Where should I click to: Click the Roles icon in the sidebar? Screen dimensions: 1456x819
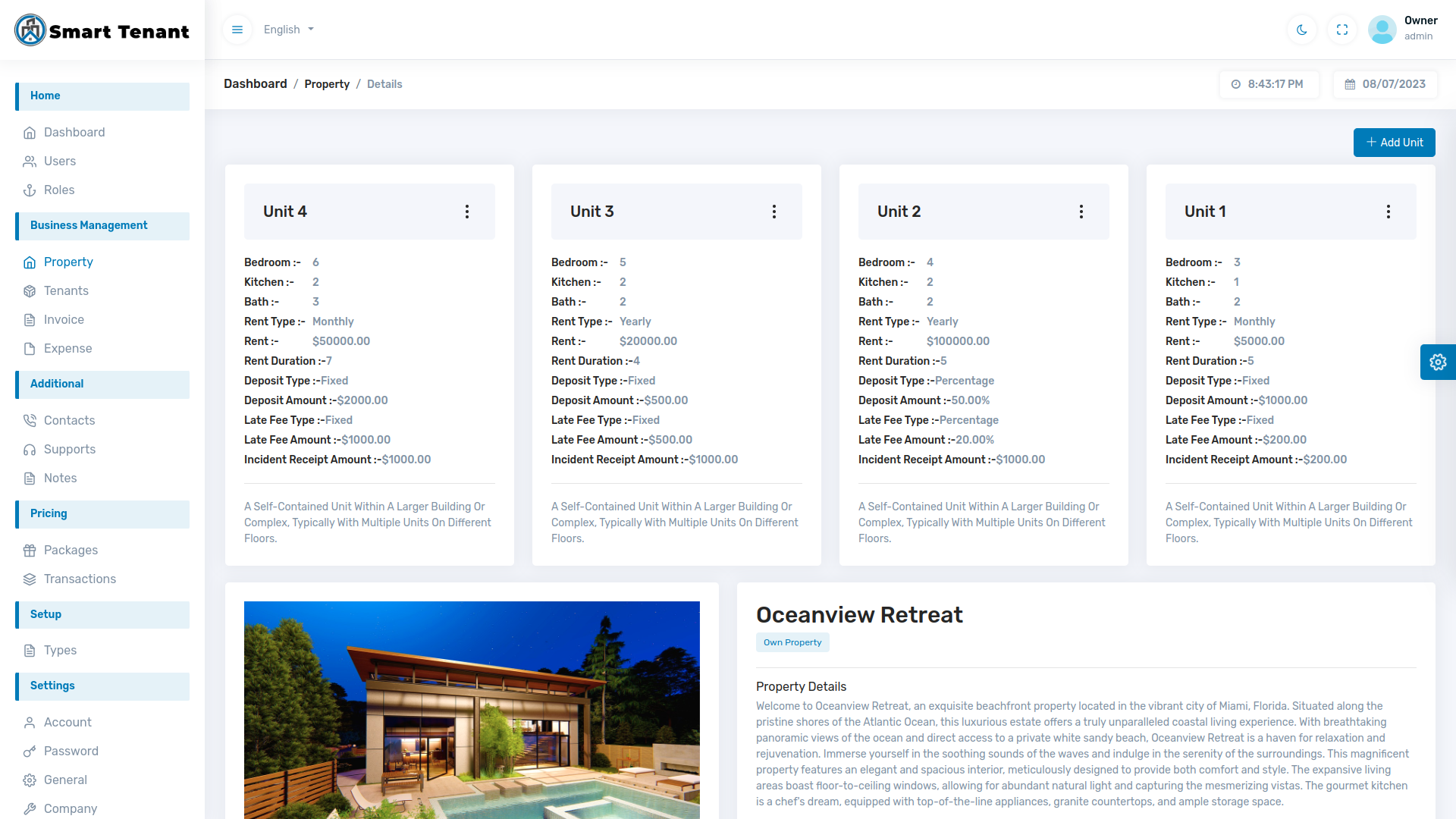click(30, 190)
